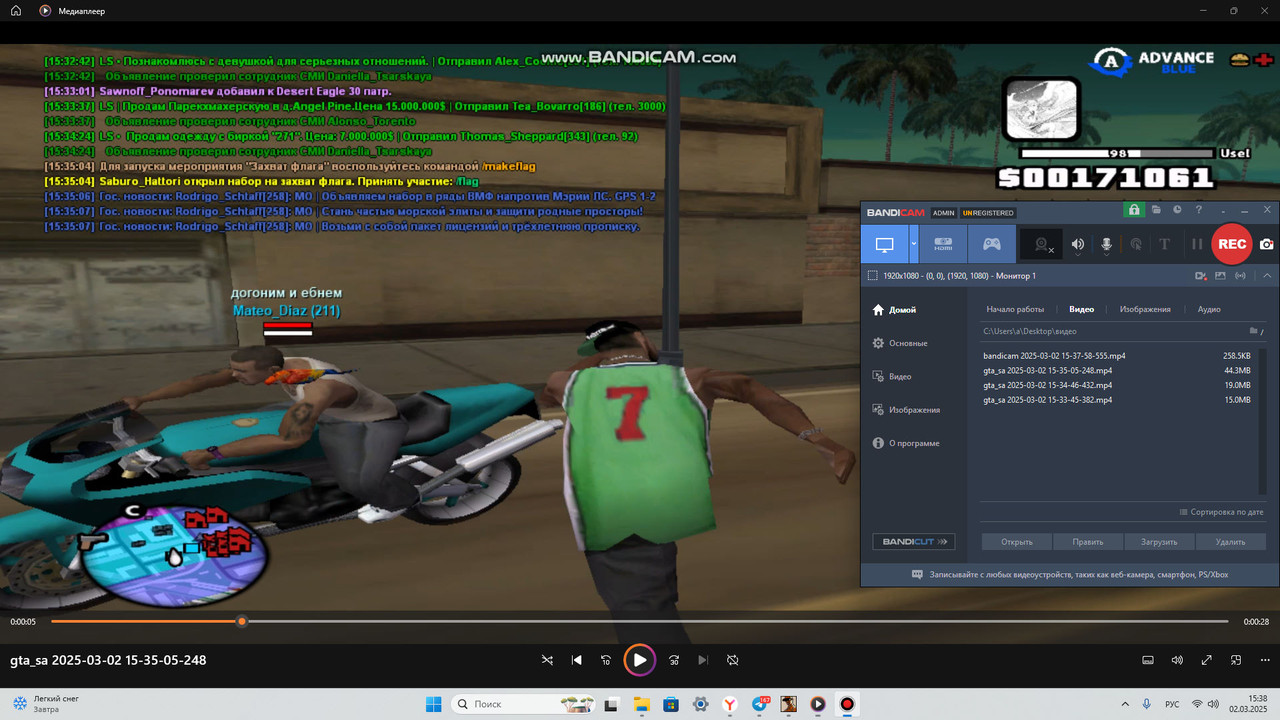1280x720 pixels.
Task: Open screen mode dropdown arrow in Bandicam
Action: pos(914,244)
